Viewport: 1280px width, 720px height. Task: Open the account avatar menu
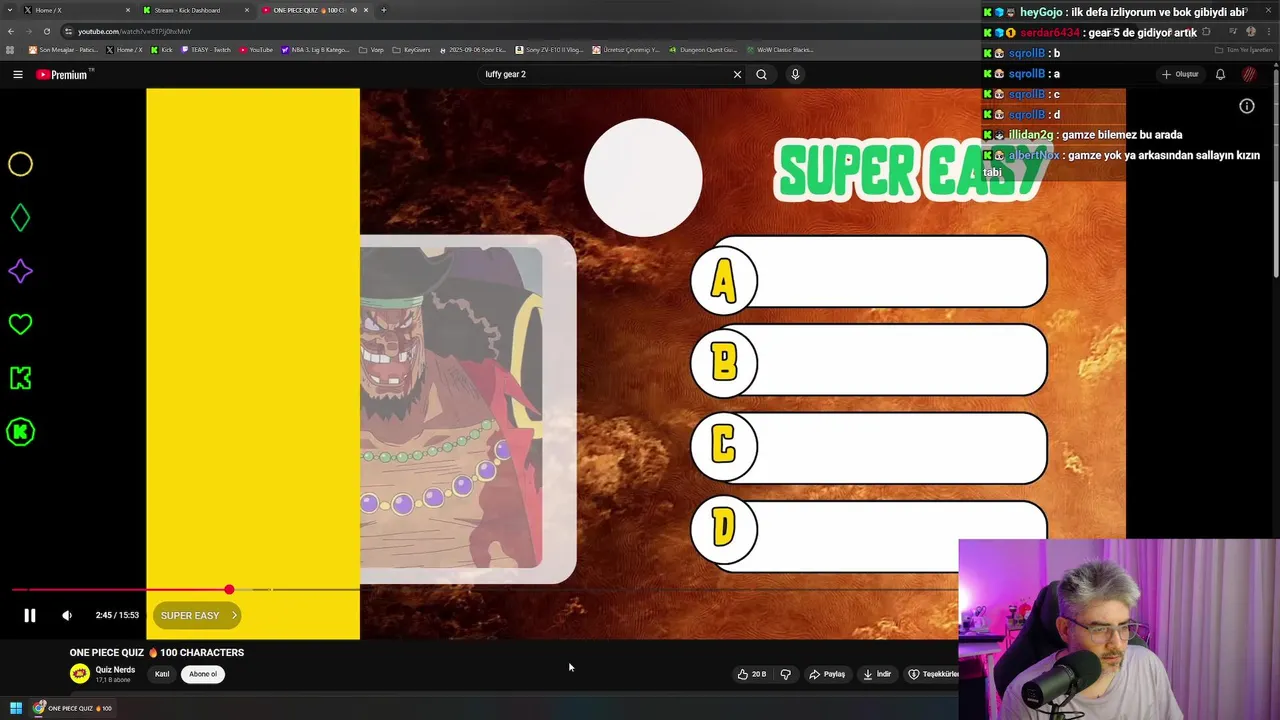(1249, 74)
